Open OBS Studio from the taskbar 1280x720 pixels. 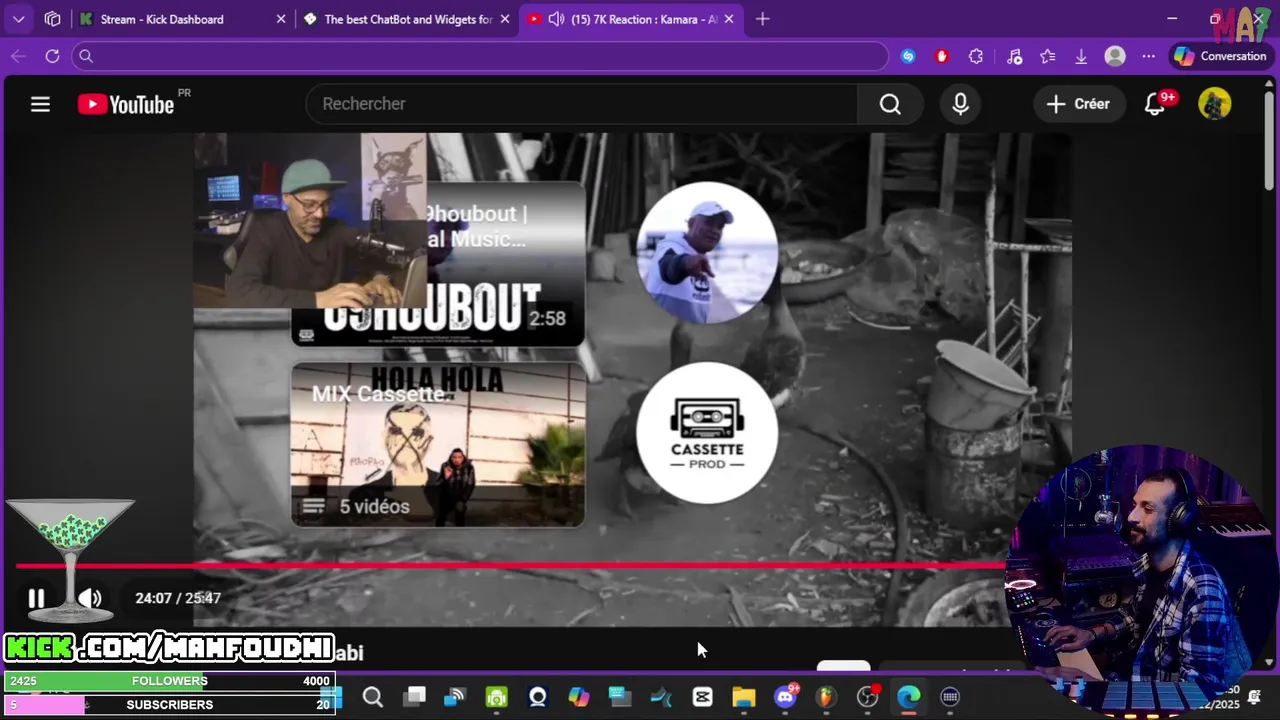pos(867,697)
